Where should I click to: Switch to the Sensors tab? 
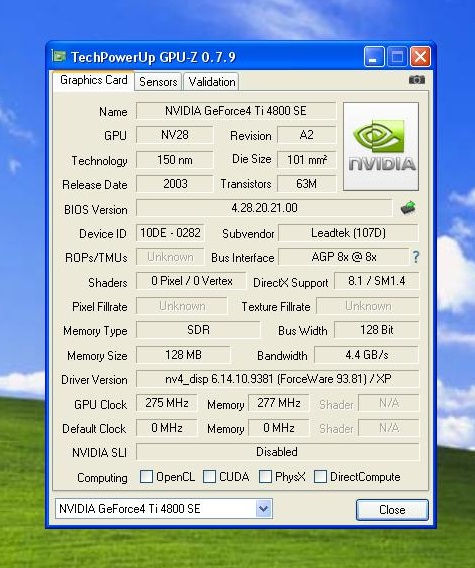pos(158,82)
